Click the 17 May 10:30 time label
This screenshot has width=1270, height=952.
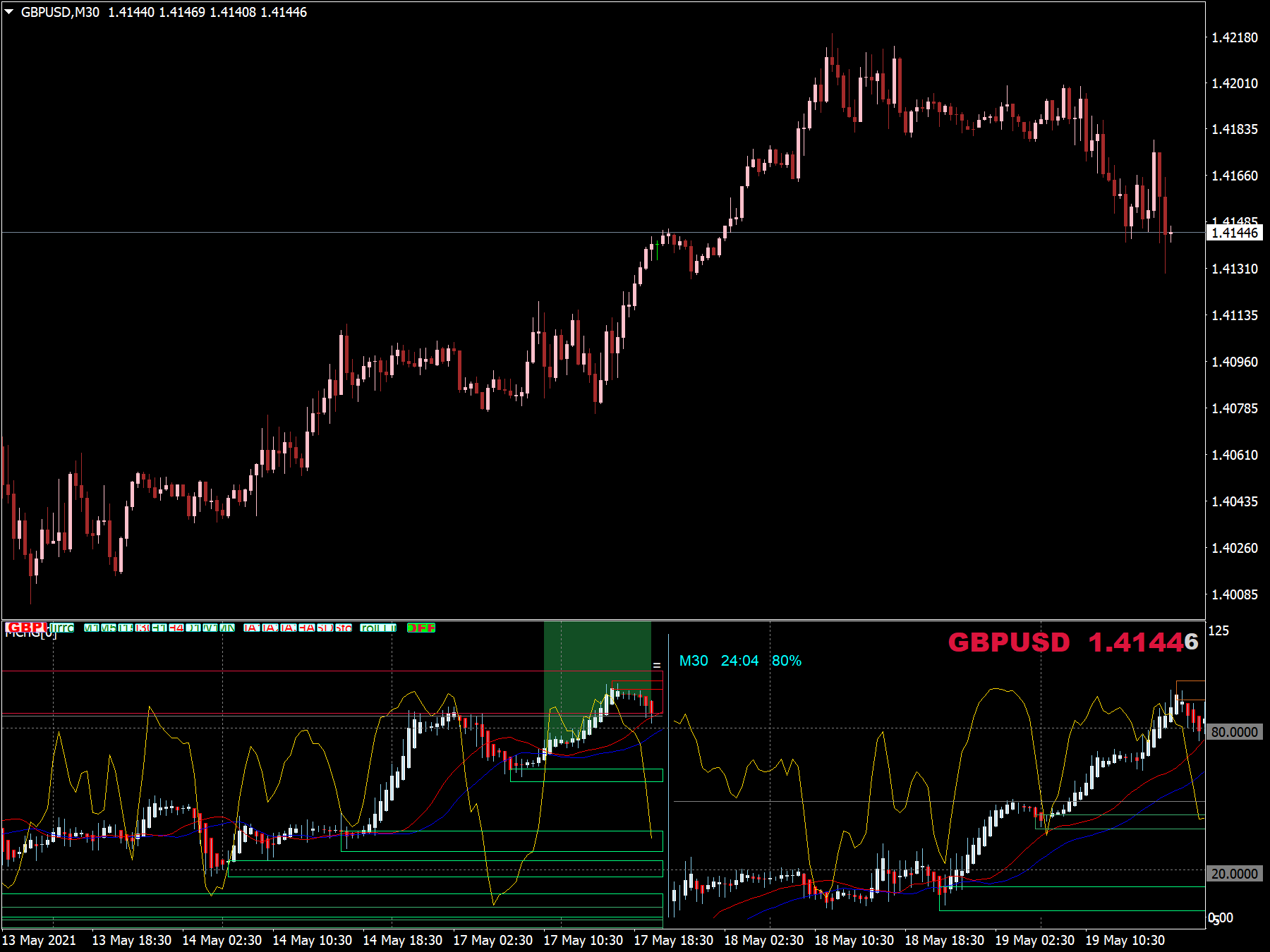coord(583,940)
